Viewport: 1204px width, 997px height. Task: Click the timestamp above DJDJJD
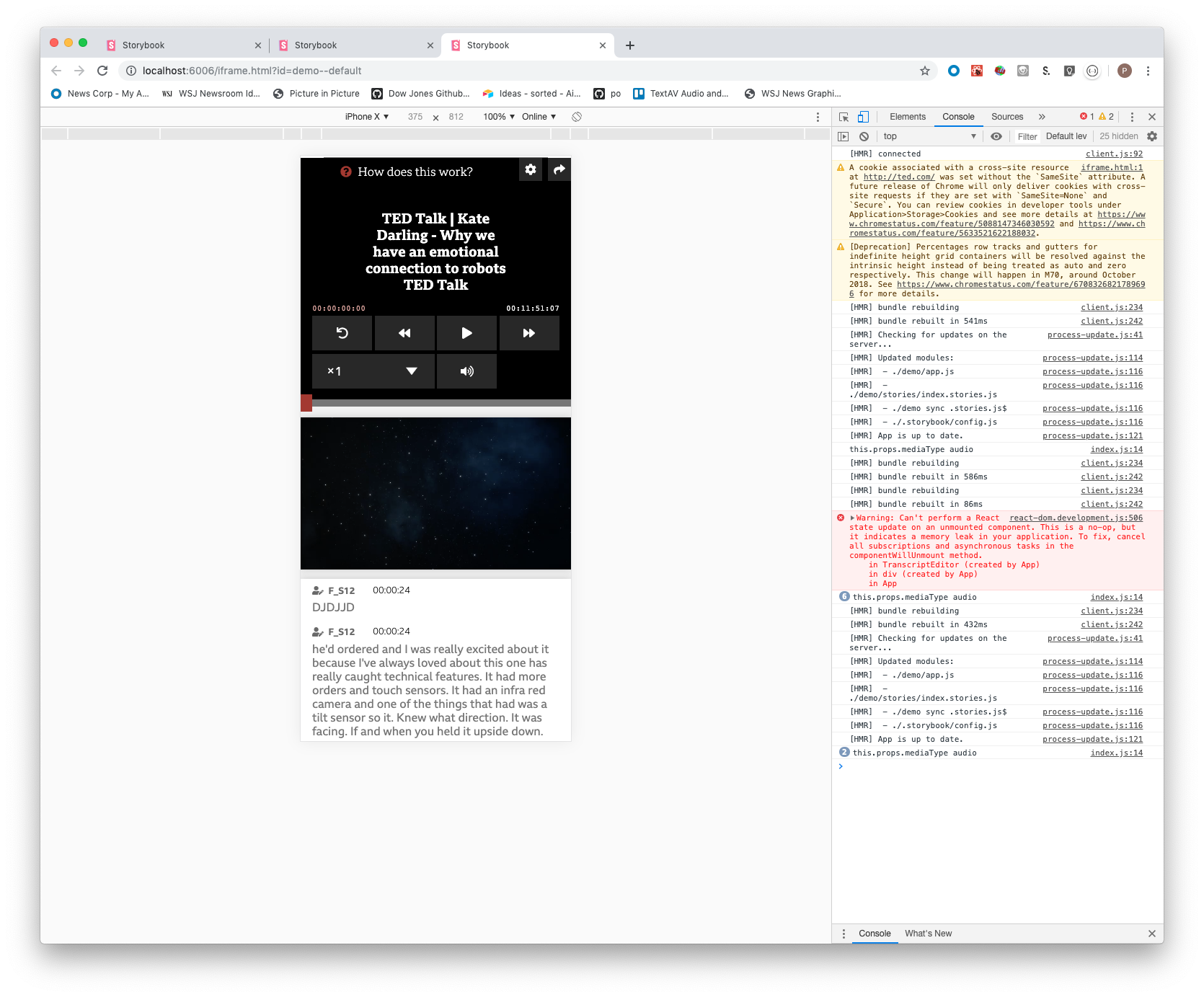click(x=391, y=590)
